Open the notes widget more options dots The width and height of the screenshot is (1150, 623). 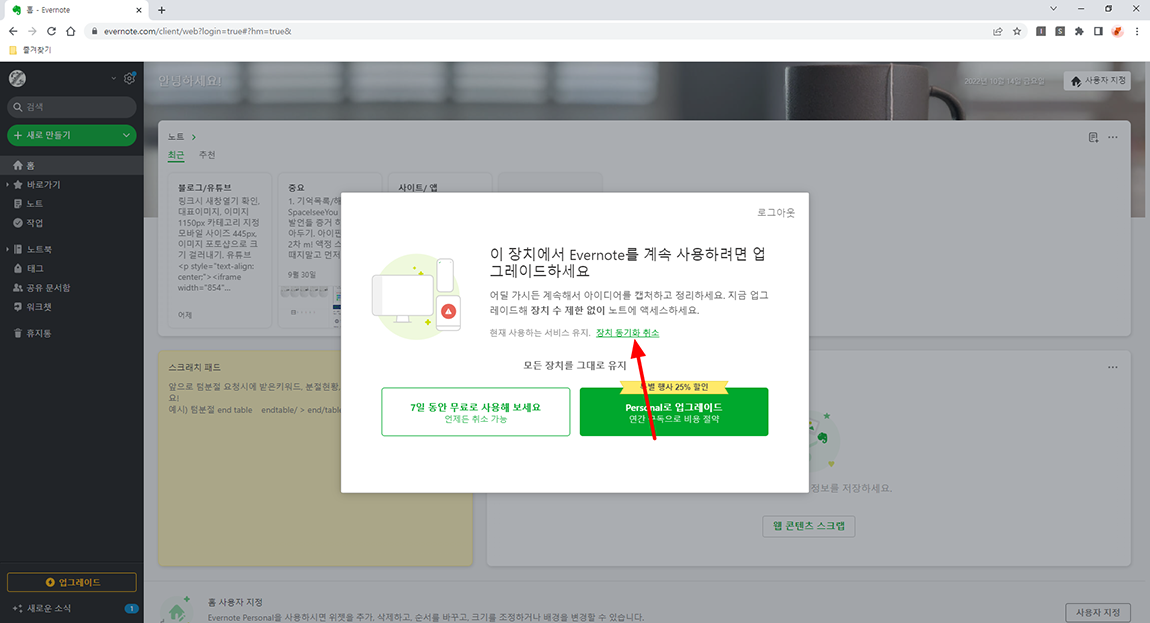click(1113, 137)
